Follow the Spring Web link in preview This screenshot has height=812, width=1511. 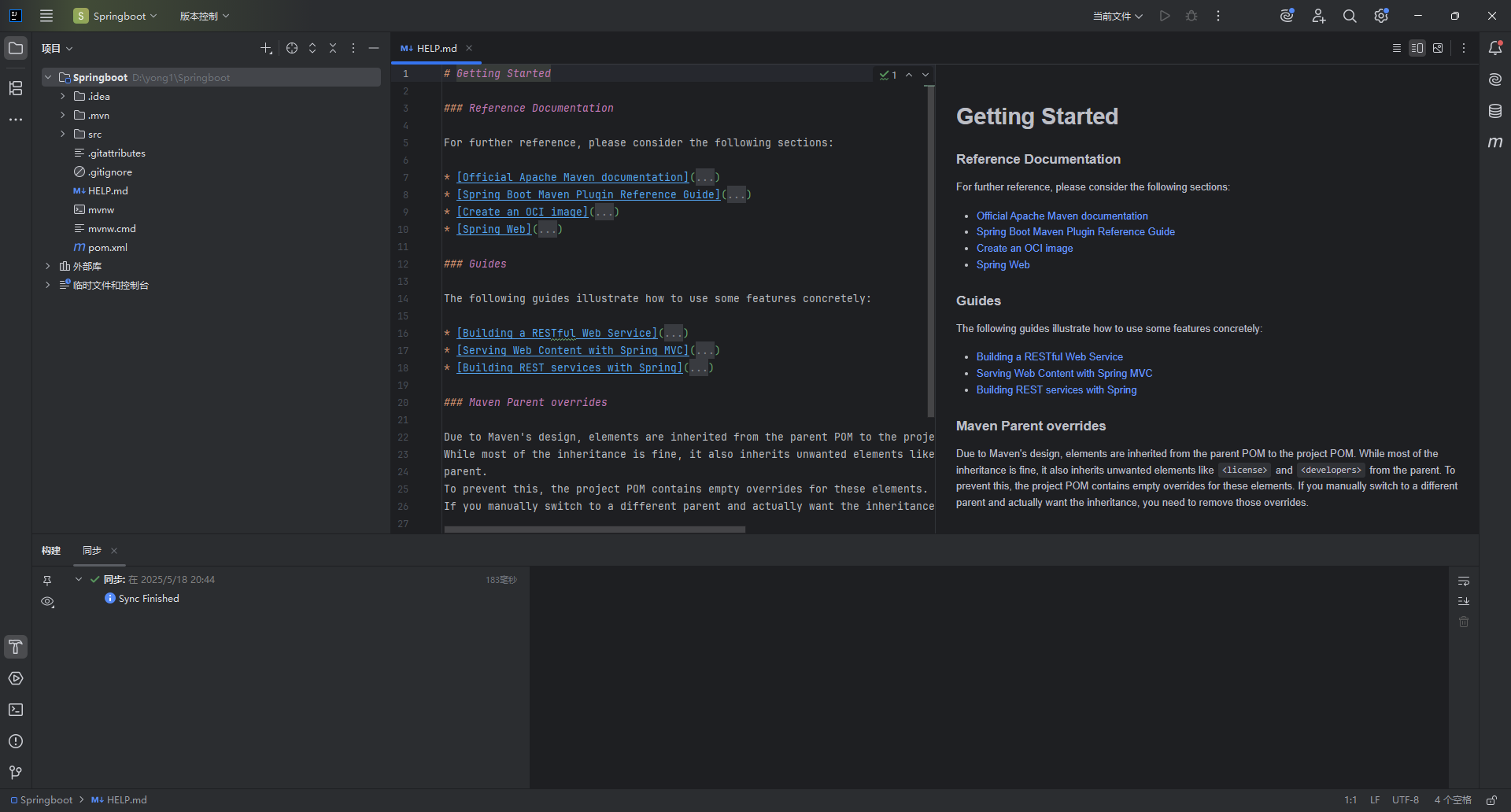point(1002,264)
